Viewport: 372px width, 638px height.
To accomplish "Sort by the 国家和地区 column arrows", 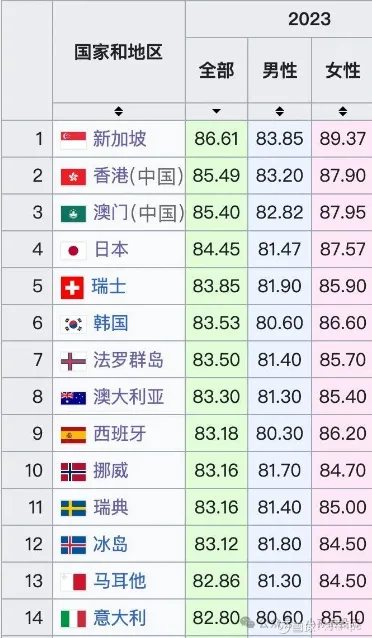I will [118, 111].
